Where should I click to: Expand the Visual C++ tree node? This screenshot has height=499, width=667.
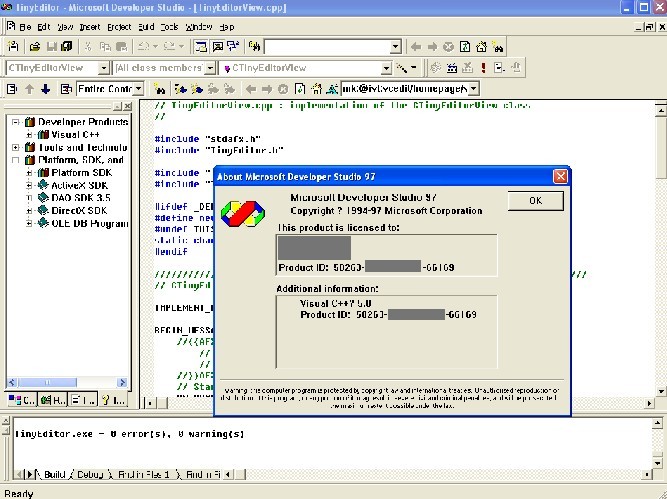(x=29, y=135)
